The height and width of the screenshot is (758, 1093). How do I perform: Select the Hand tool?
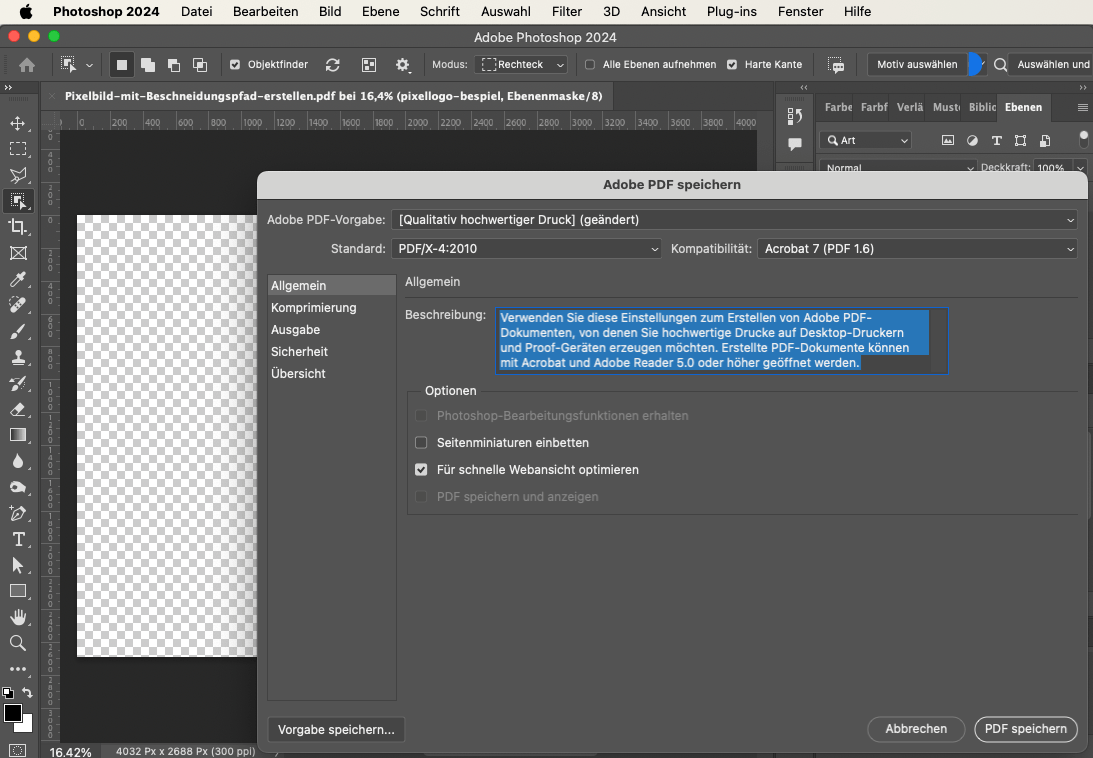coord(18,617)
